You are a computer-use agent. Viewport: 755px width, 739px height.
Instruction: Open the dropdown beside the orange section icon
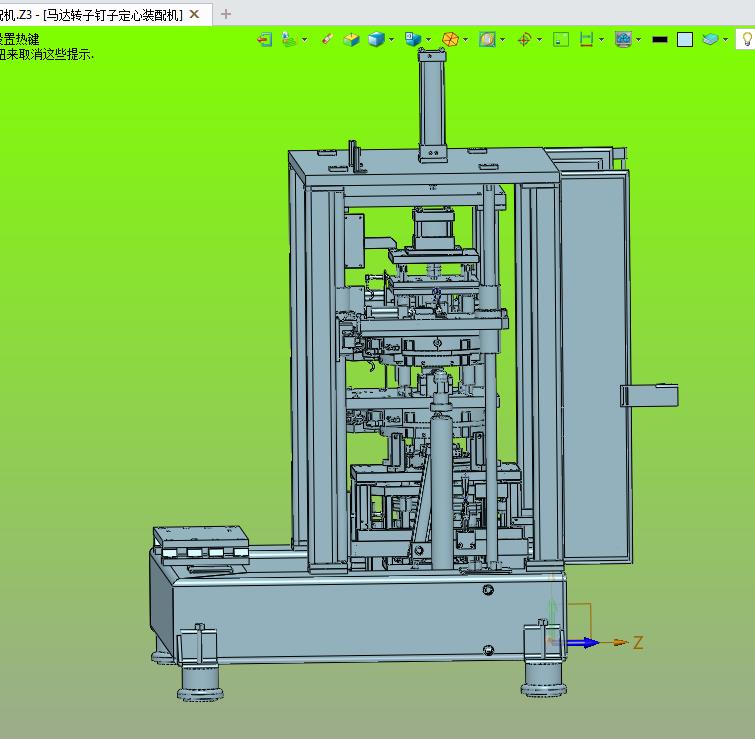click(466, 39)
